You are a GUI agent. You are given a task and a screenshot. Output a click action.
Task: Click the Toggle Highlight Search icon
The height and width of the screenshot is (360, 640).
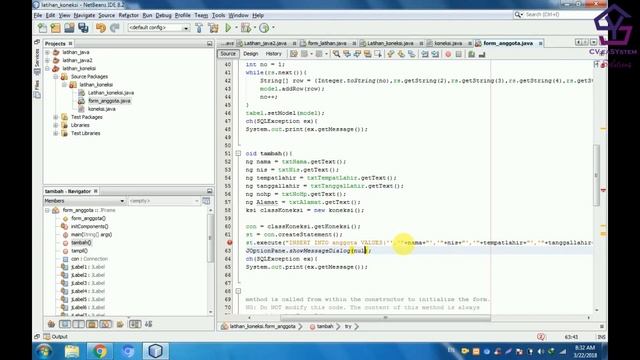click(368, 54)
